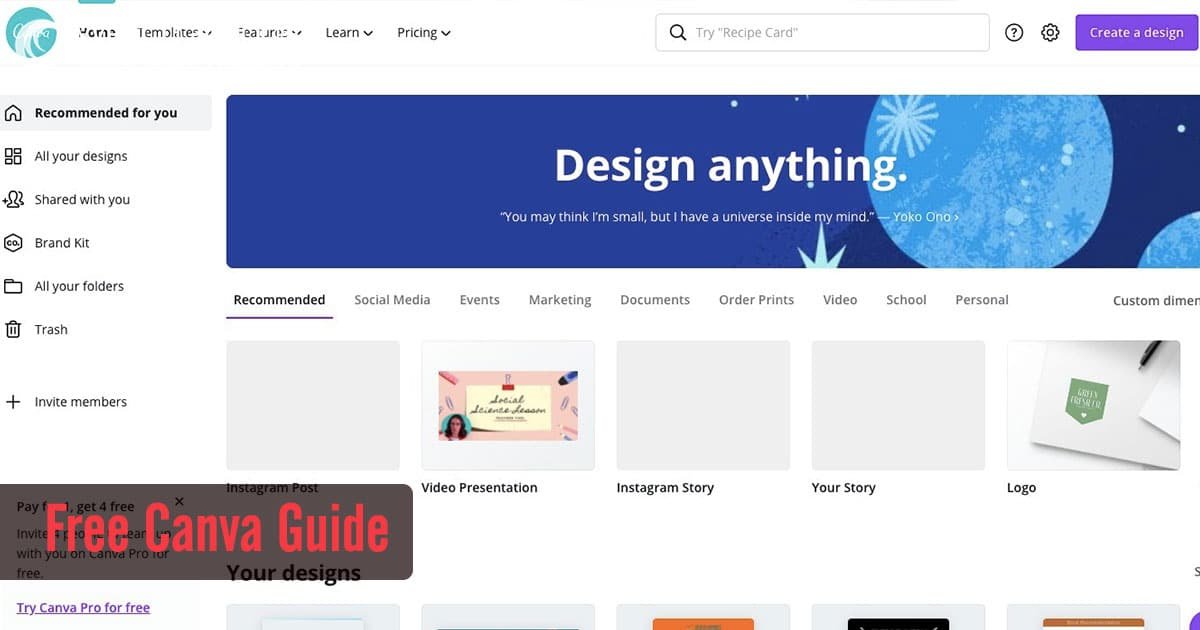The width and height of the screenshot is (1200, 630).
Task: Select the Recommended tab
Action: tap(279, 300)
